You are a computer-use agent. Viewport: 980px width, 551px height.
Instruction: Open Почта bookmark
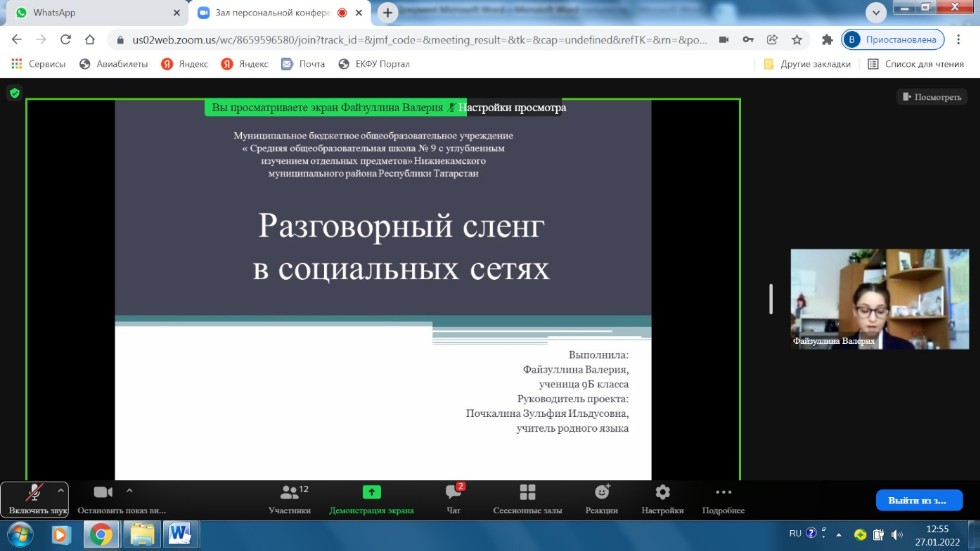click(303, 64)
